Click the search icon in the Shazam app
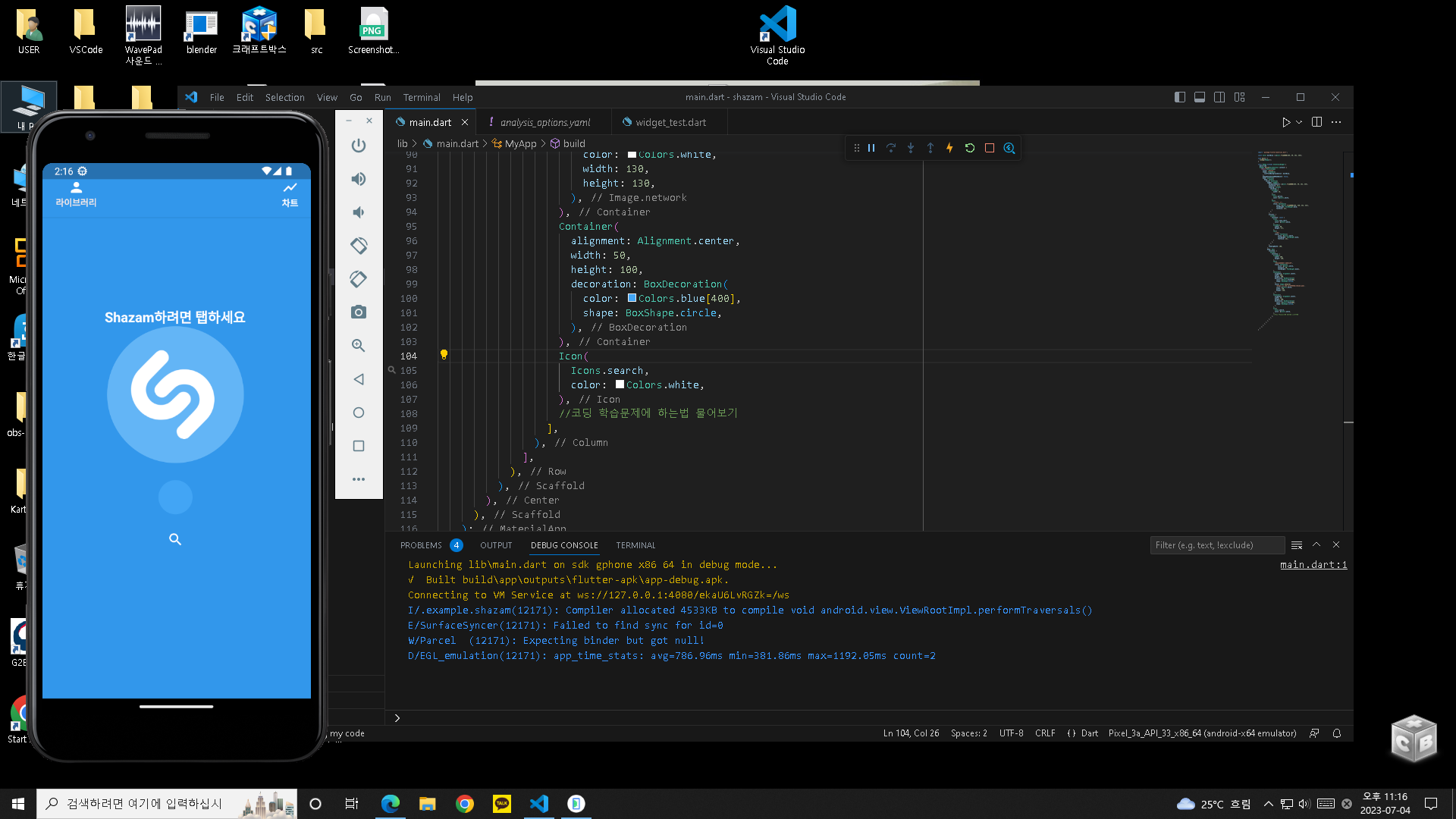This screenshot has width=1456, height=819. [175, 539]
